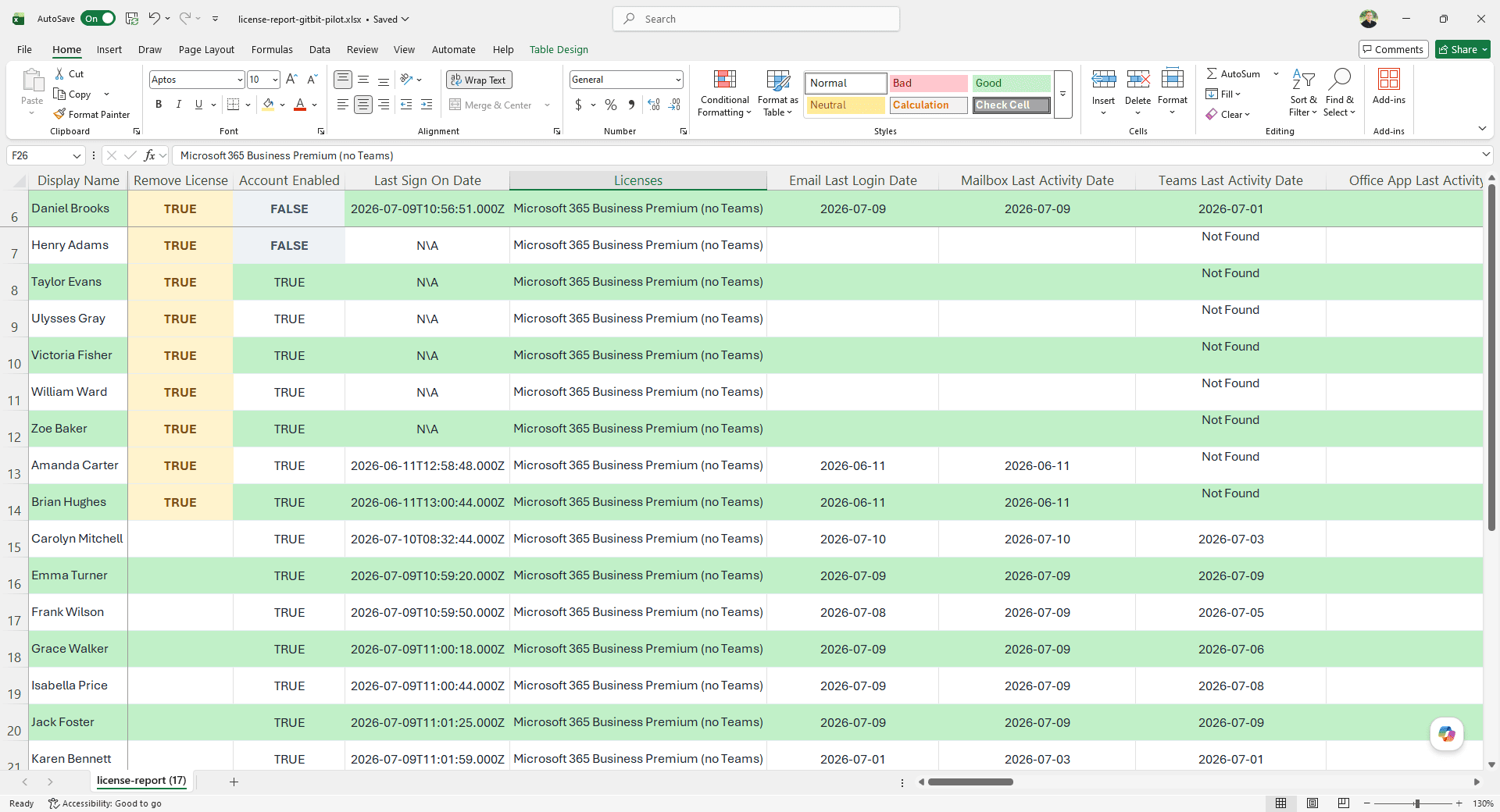Open the AutoSum dropdown arrow

point(1276,73)
